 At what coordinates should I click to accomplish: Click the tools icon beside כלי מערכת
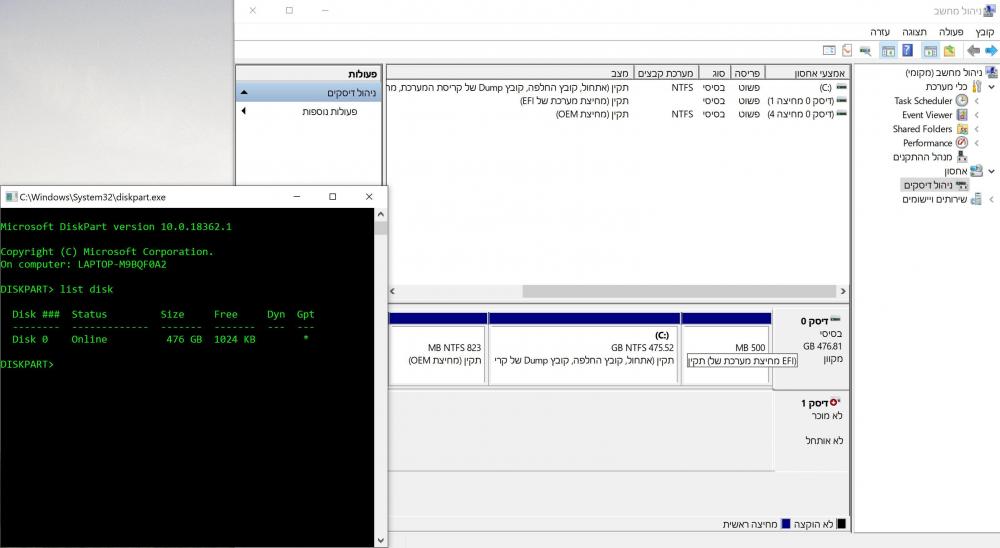[976, 86]
